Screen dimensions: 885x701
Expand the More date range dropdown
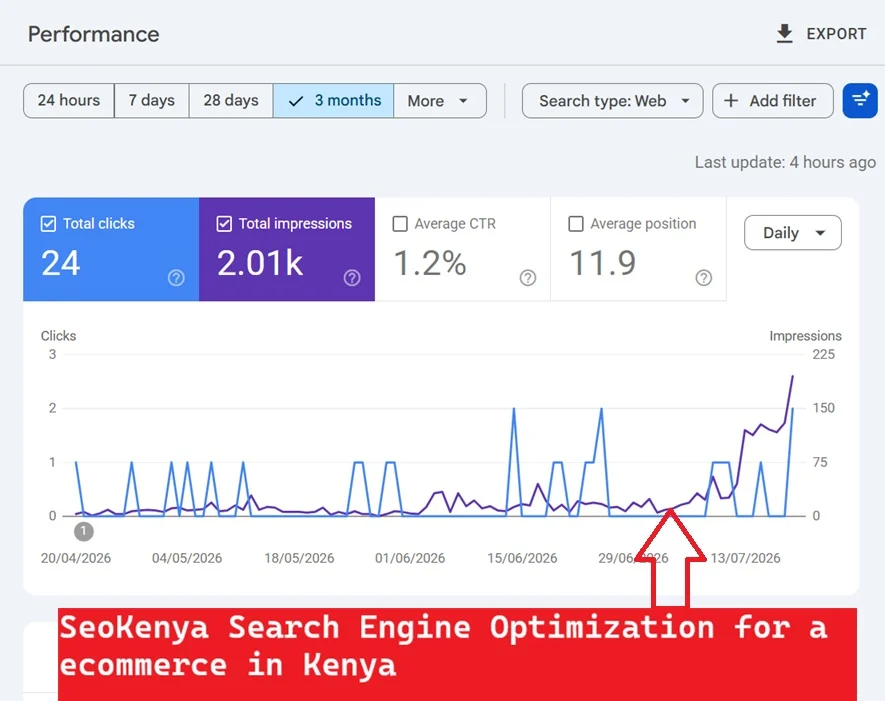[x=440, y=100]
